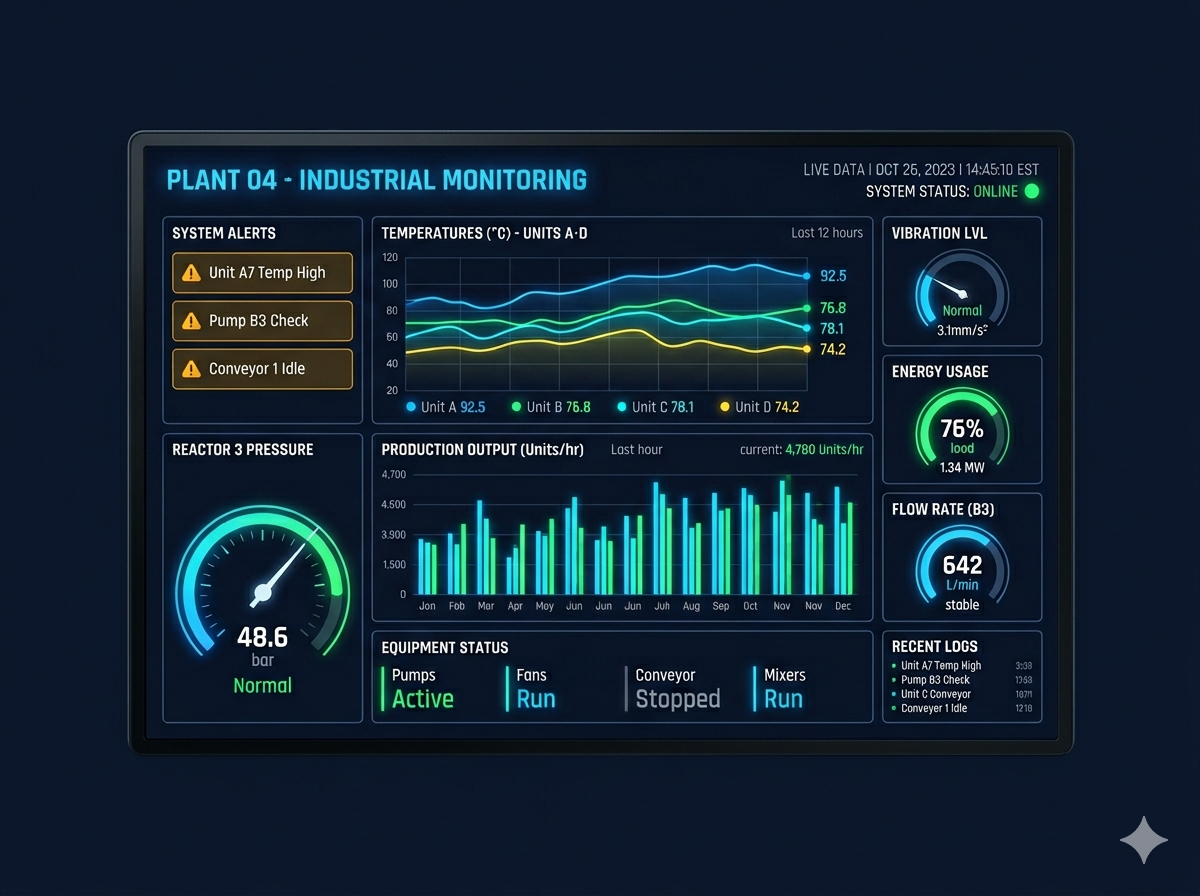
Task: Toggle the Unit B legend marker
Action: tap(514, 406)
